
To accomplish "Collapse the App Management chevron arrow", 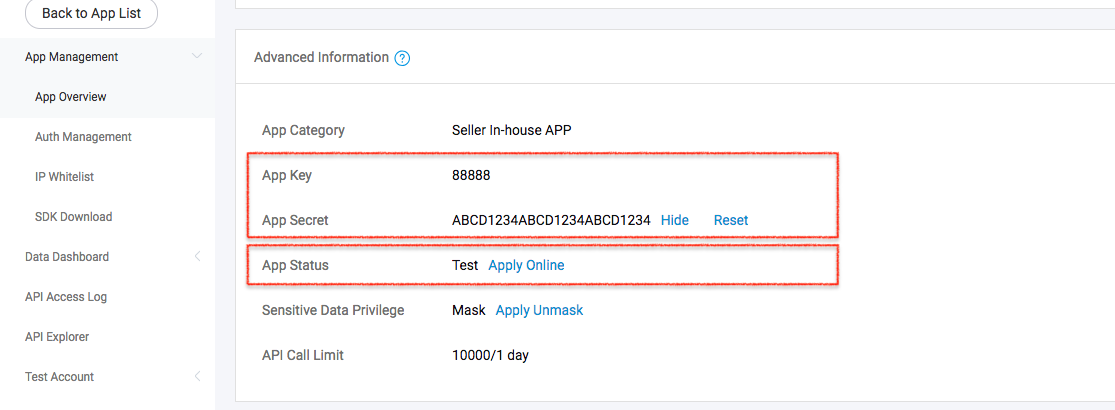I will [x=197, y=57].
